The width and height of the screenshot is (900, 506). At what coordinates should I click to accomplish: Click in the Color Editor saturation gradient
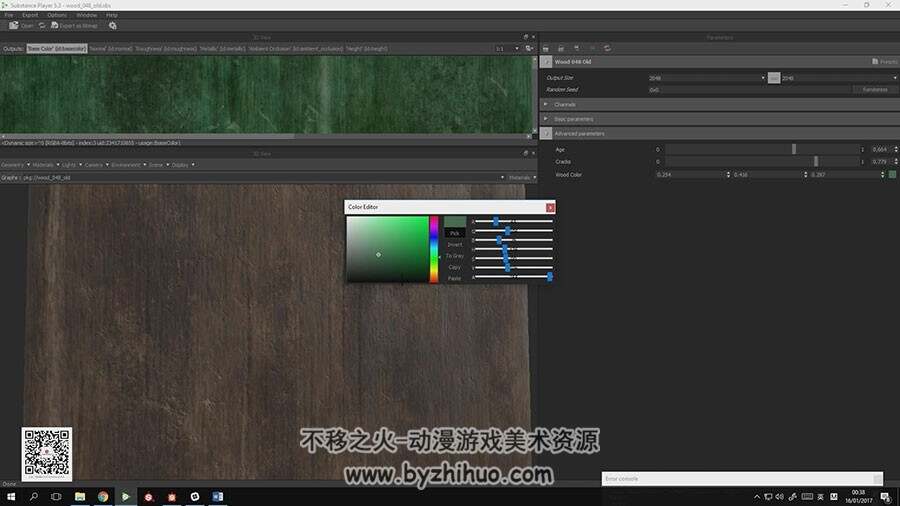(x=387, y=249)
